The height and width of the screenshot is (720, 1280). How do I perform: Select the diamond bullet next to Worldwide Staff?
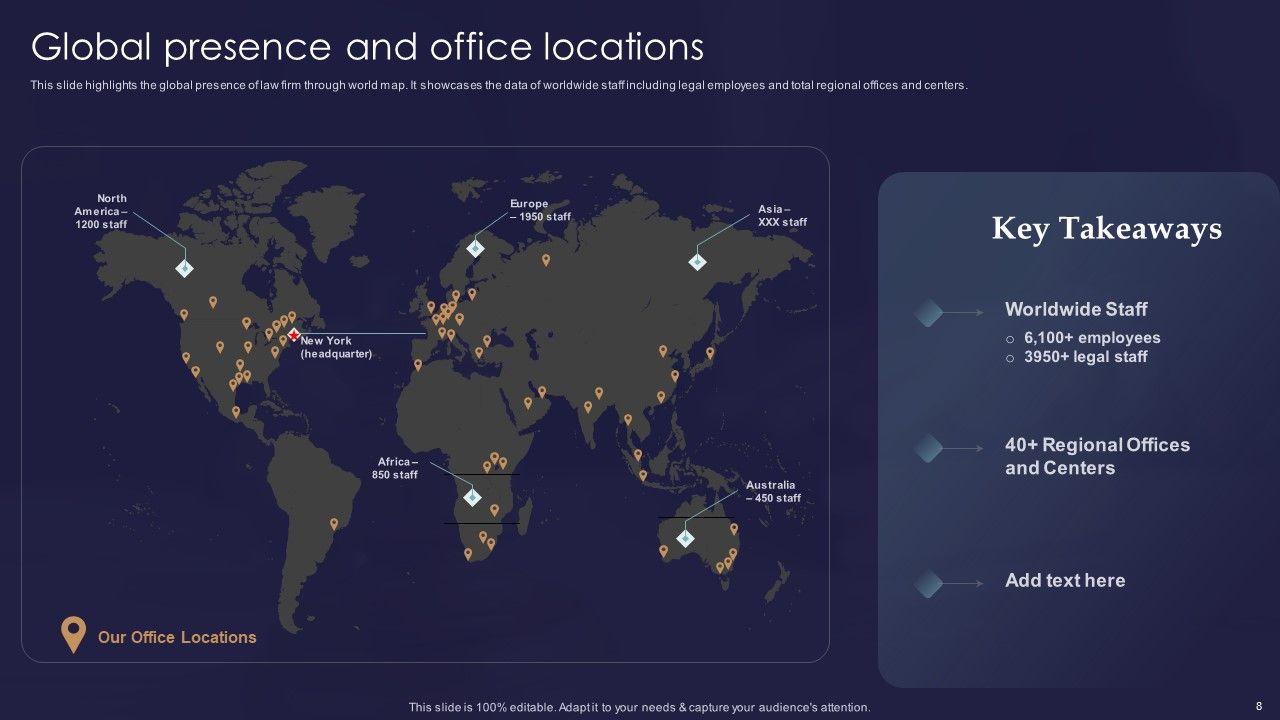coord(928,313)
